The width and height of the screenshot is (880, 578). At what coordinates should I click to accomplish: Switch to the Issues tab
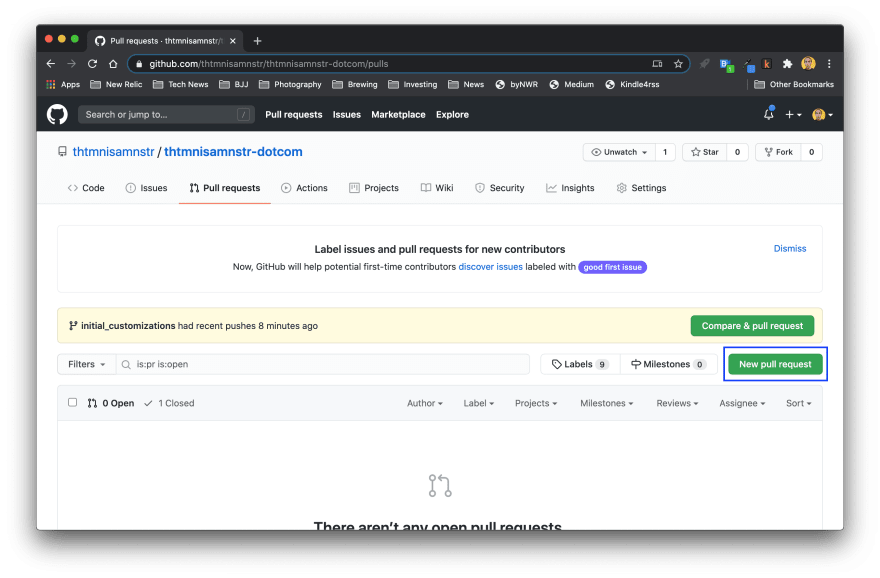pyautogui.click(x=146, y=188)
